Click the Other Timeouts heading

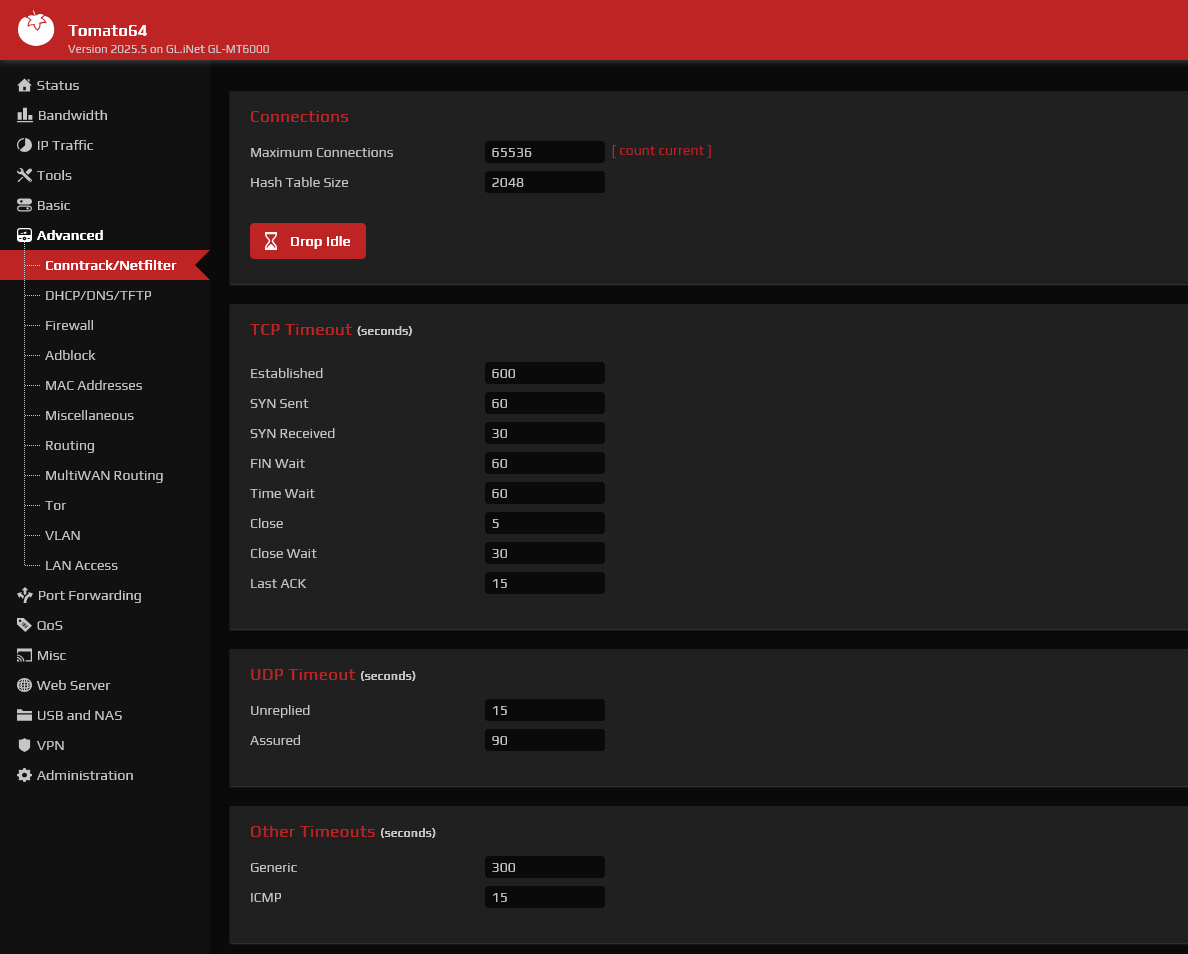click(312, 832)
